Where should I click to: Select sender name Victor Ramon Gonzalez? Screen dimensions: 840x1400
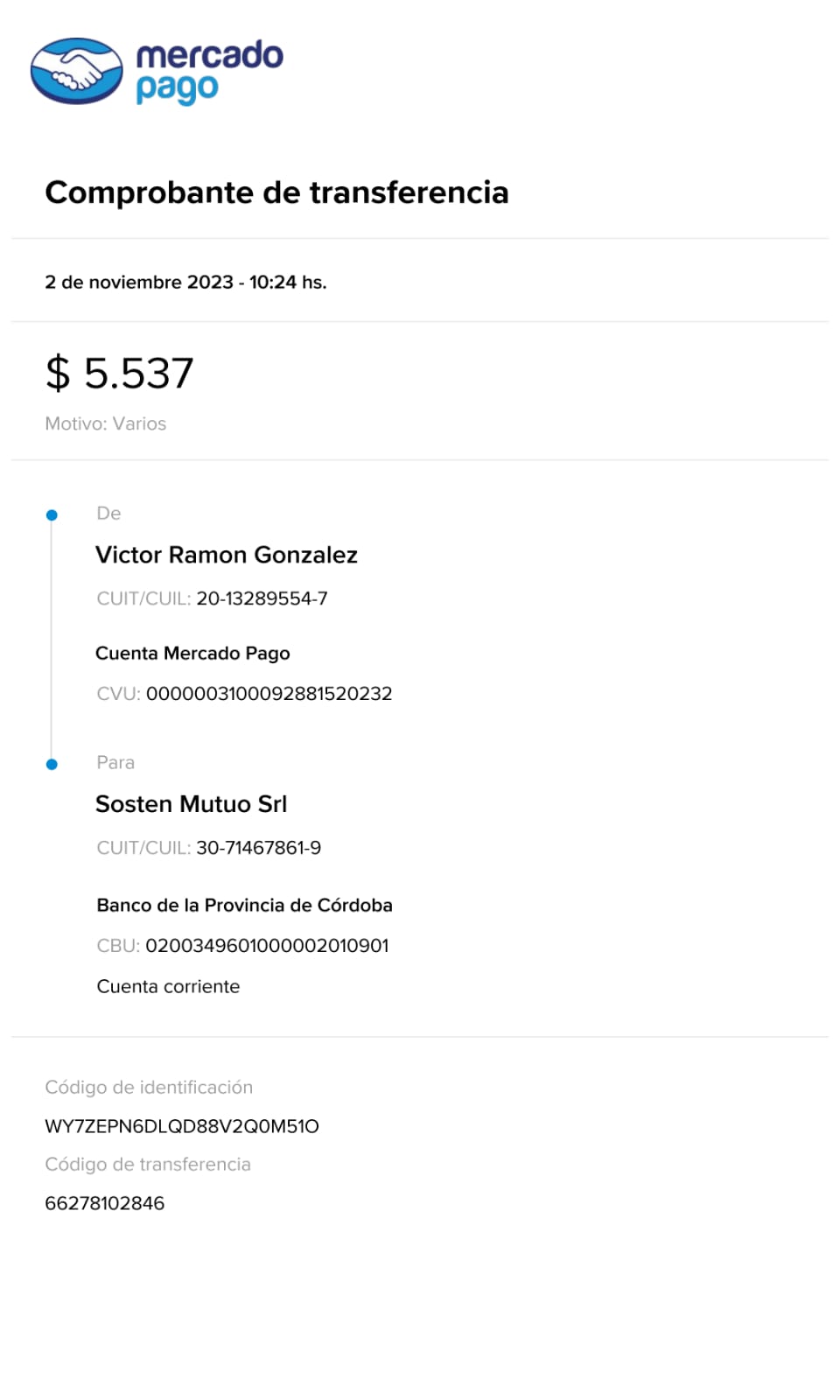pos(227,556)
